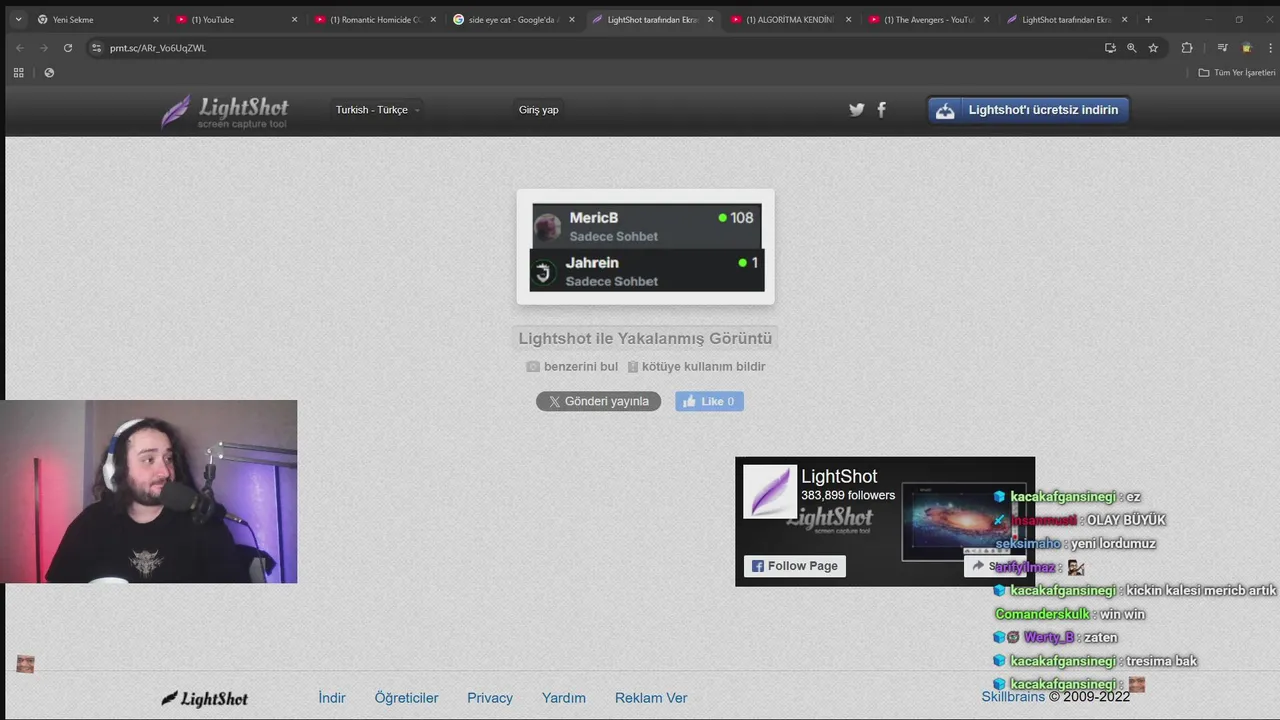Click LightShot page name in Facebook widget
The height and width of the screenshot is (720, 1280).
click(x=839, y=477)
